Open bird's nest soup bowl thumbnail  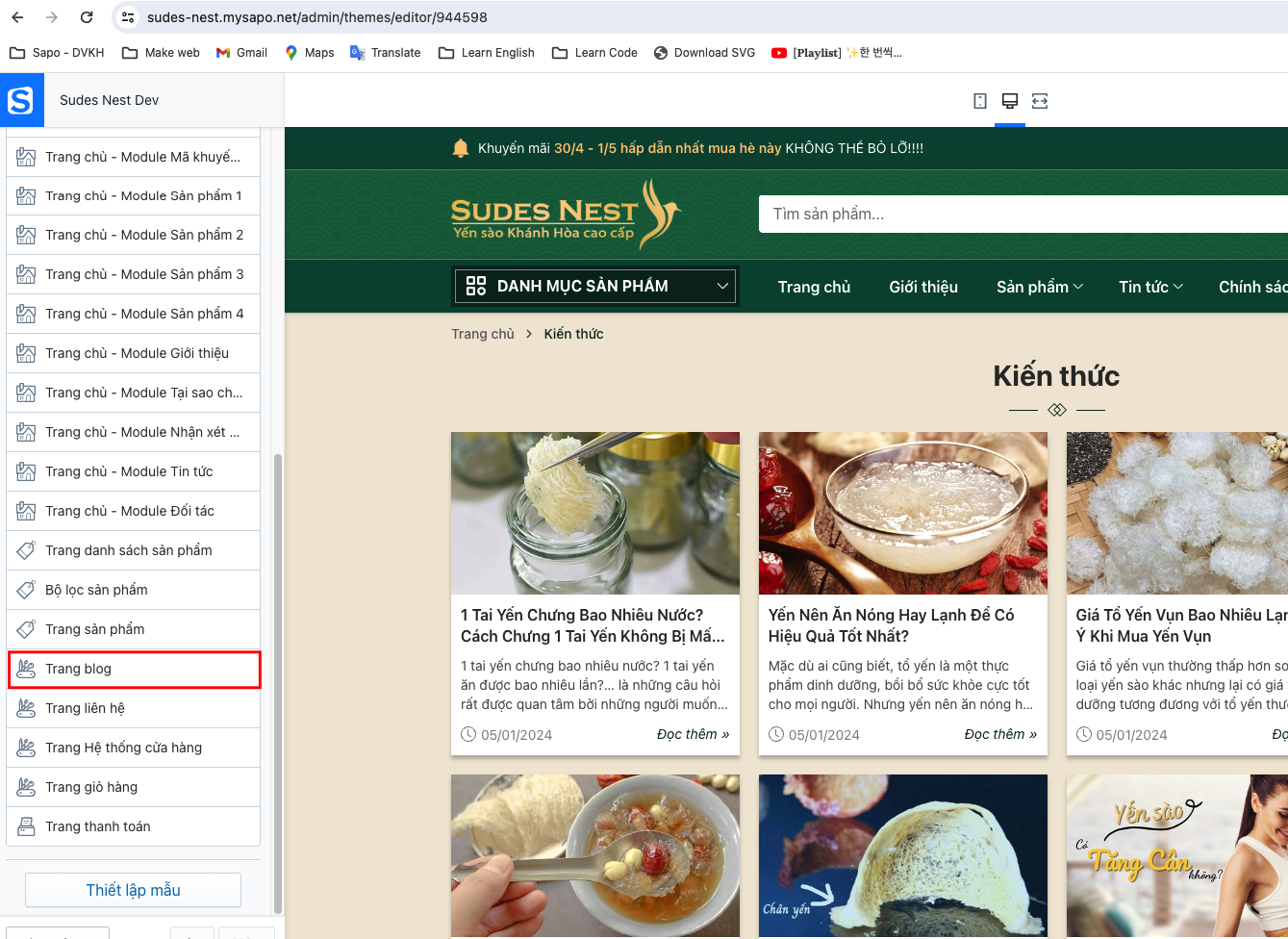(903, 513)
